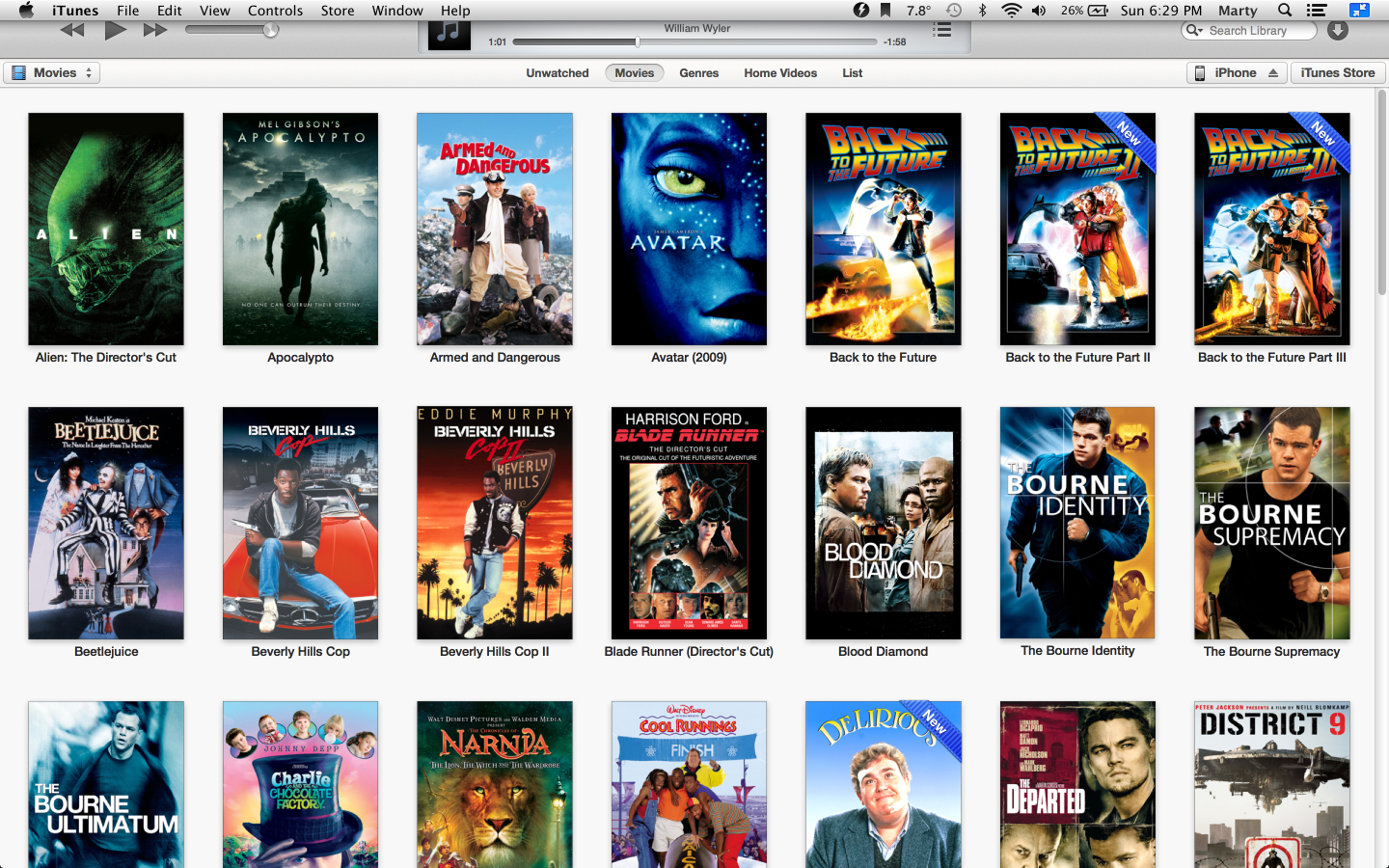Click the rewind previous track button
This screenshot has width=1389, height=868.
pyautogui.click(x=72, y=30)
